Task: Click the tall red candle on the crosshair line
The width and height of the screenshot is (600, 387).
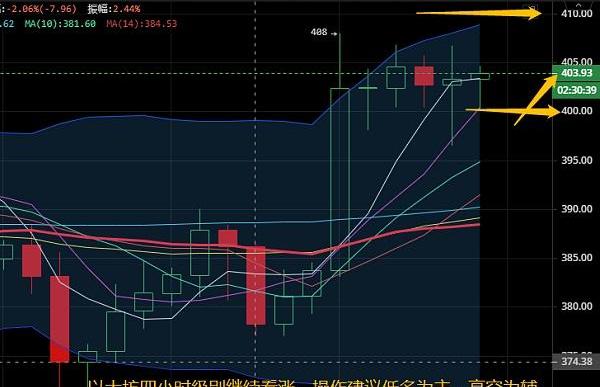Action: (256, 286)
